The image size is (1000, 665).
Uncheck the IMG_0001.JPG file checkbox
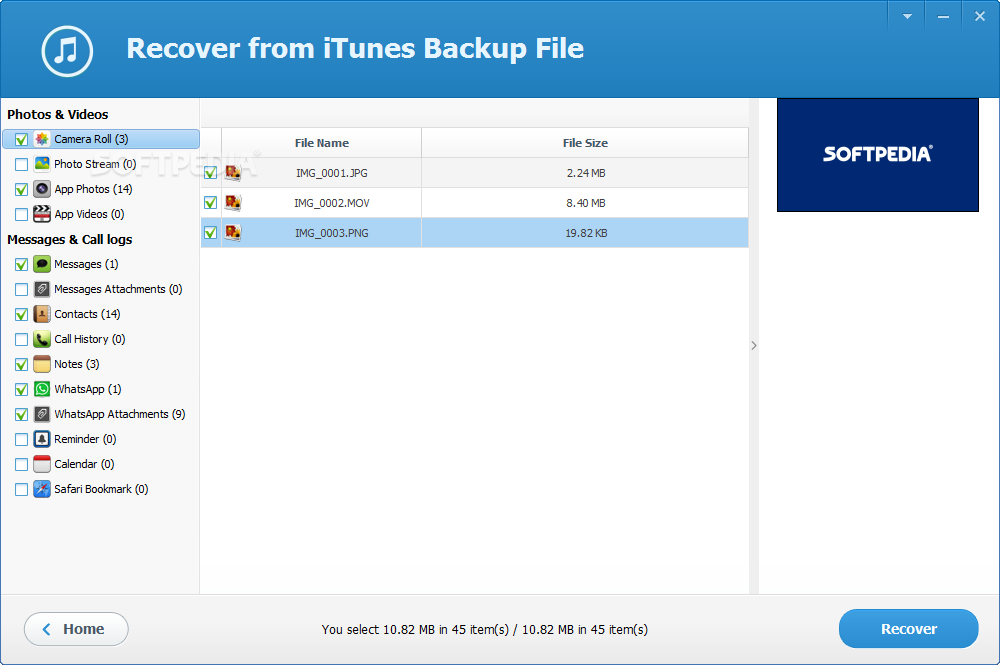pyautogui.click(x=210, y=173)
